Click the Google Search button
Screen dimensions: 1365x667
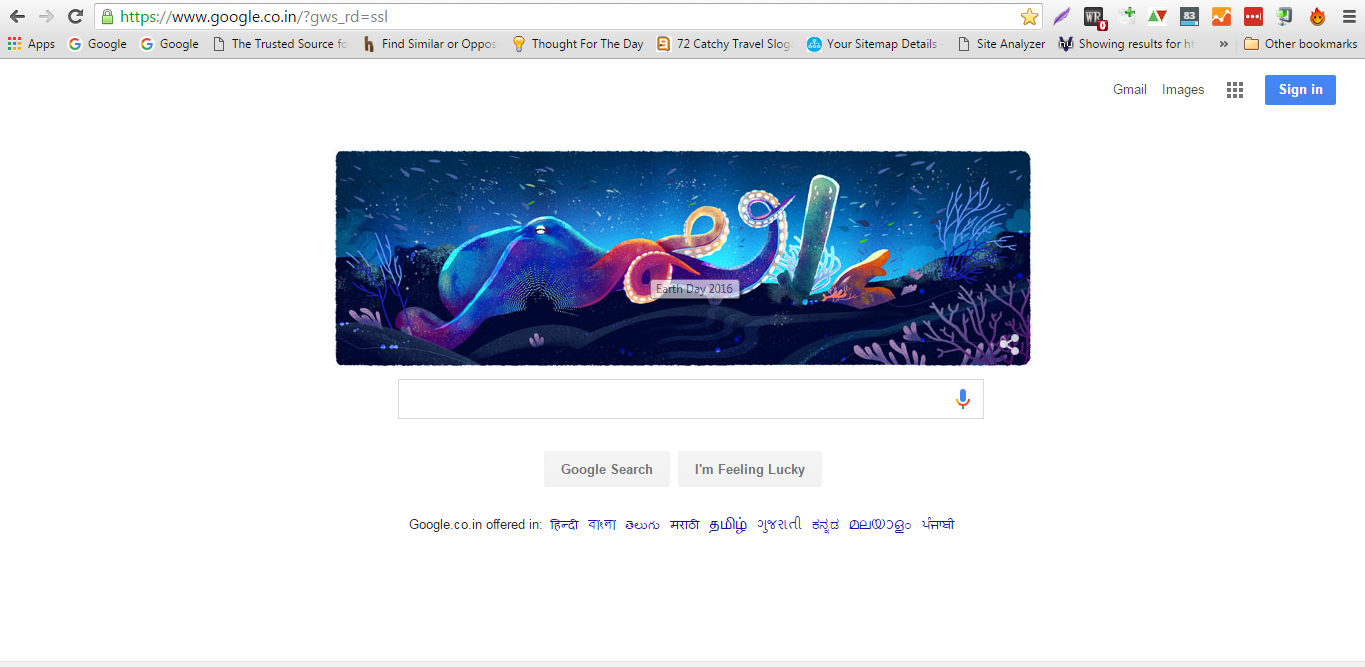tap(607, 469)
